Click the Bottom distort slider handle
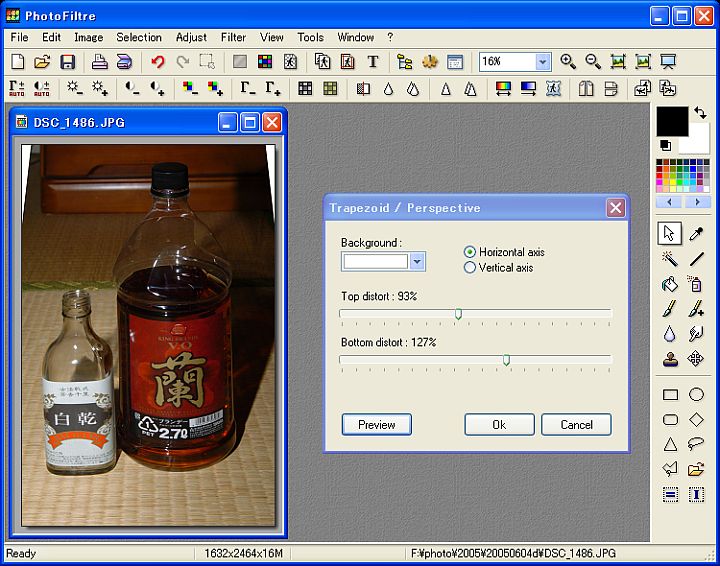The width and height of the screenshot is (720, 566). tap(506, 360)
